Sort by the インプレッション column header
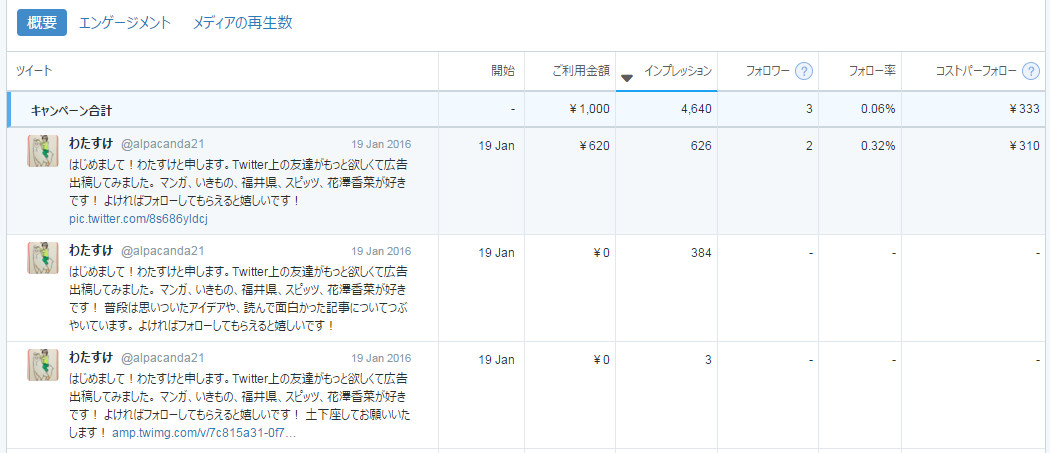The height and width of the screenshot is (453, 1050). tap(678, 70)
